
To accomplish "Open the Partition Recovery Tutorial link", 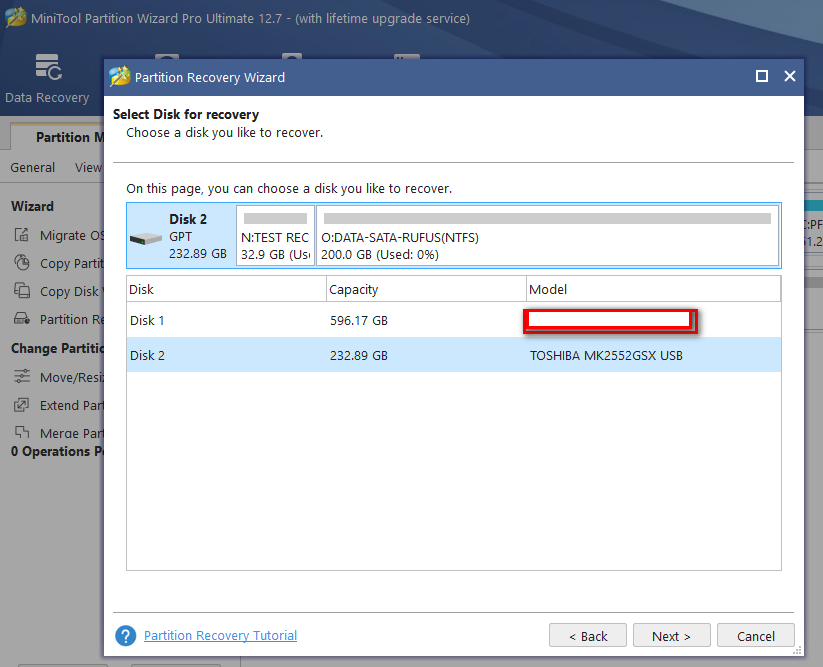I will click(x=220, y=636).
